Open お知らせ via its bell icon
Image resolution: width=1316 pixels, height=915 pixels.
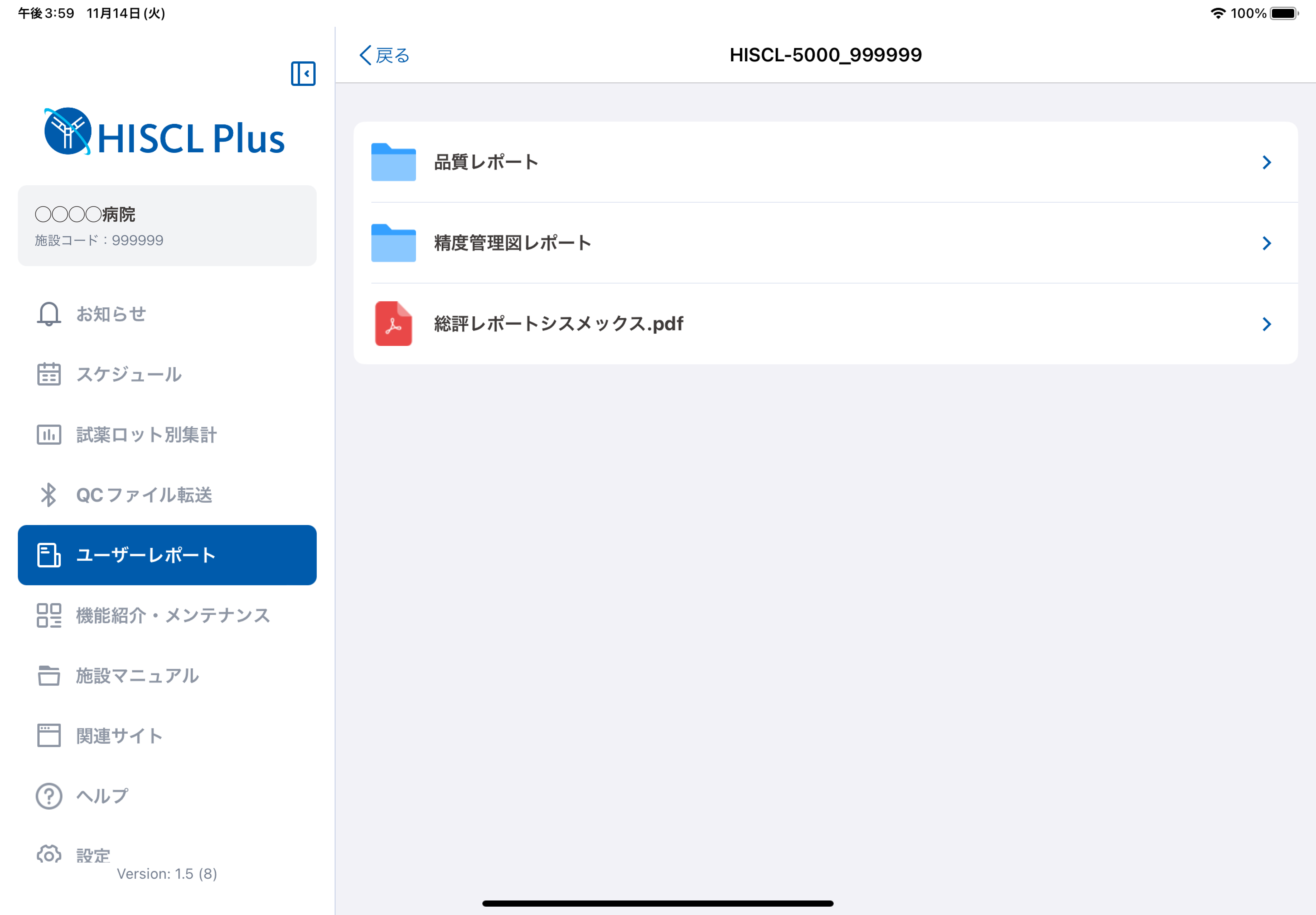point(49,314)
